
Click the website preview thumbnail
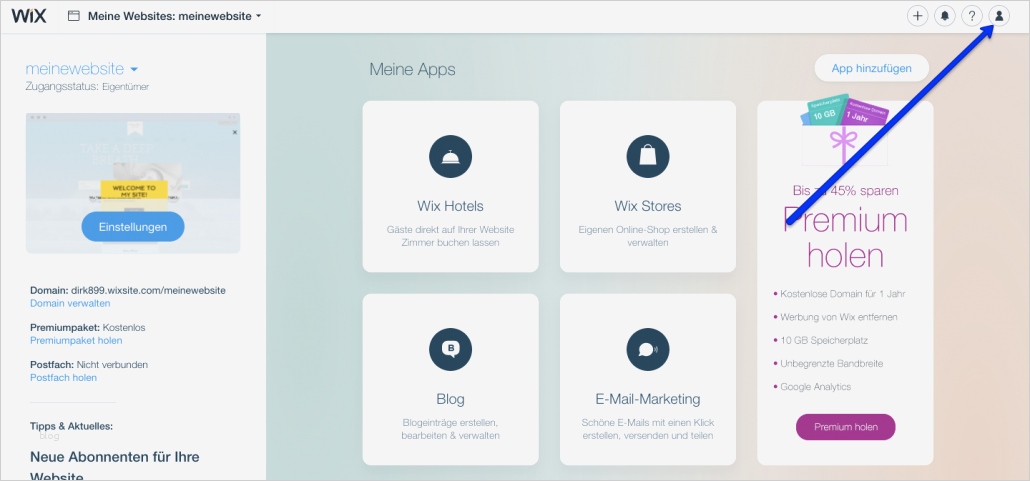coord(133,183)
